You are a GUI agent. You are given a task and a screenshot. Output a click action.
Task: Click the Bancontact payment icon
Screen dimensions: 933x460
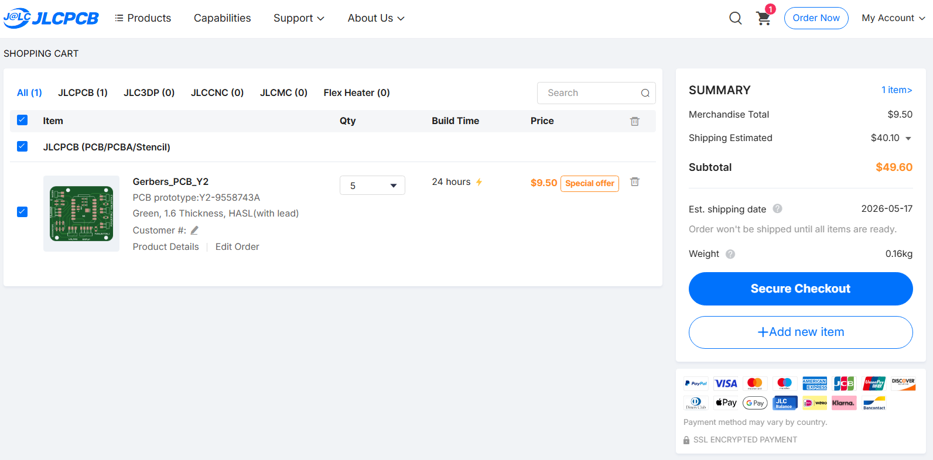pos(873,403)
